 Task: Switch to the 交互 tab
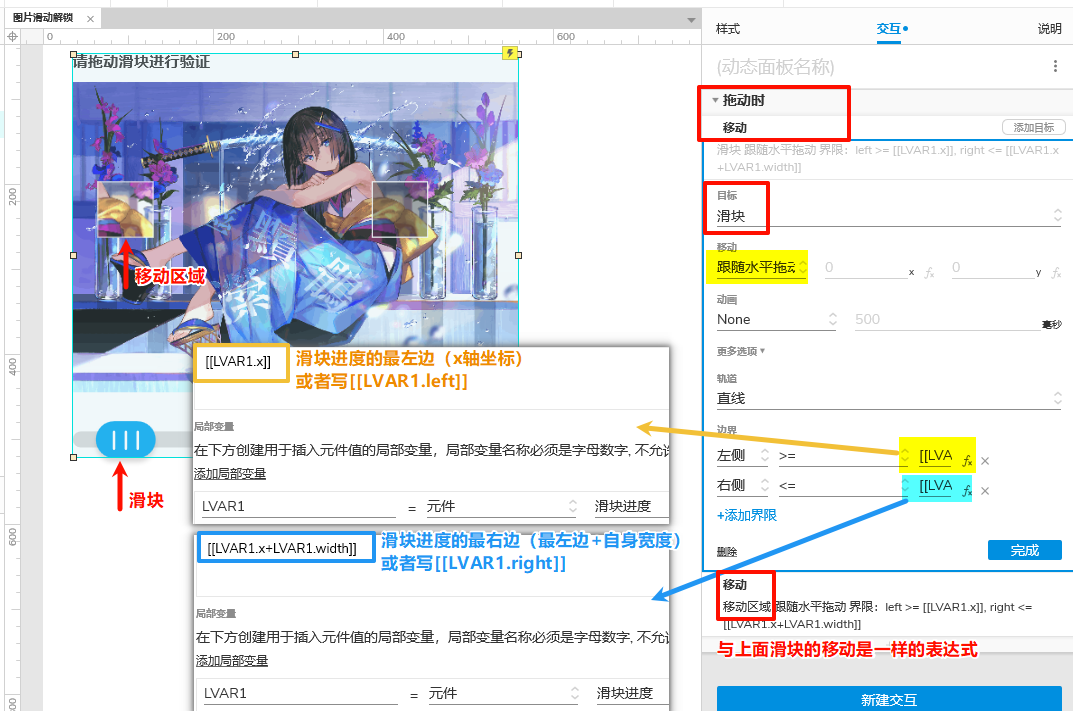[x=889, y=29]
